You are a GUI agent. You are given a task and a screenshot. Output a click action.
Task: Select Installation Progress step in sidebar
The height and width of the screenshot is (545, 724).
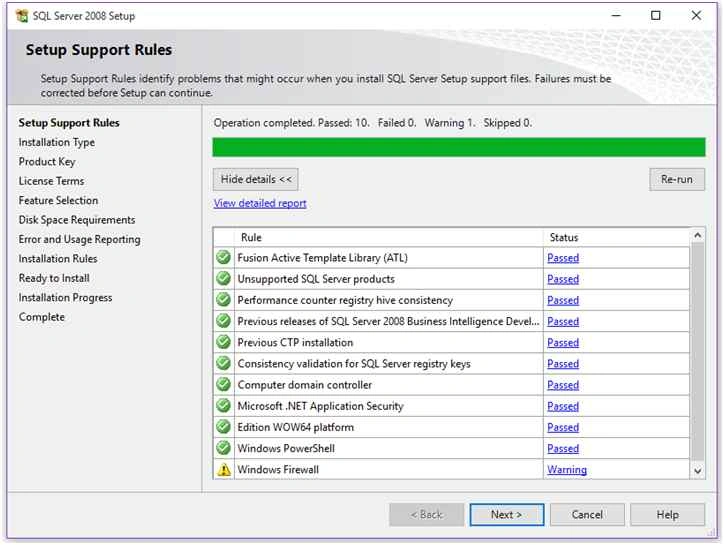coord(65,297)
